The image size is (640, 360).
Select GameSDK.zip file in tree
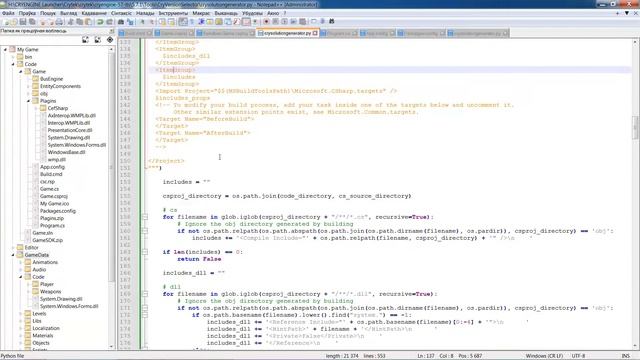coord(48,240)
